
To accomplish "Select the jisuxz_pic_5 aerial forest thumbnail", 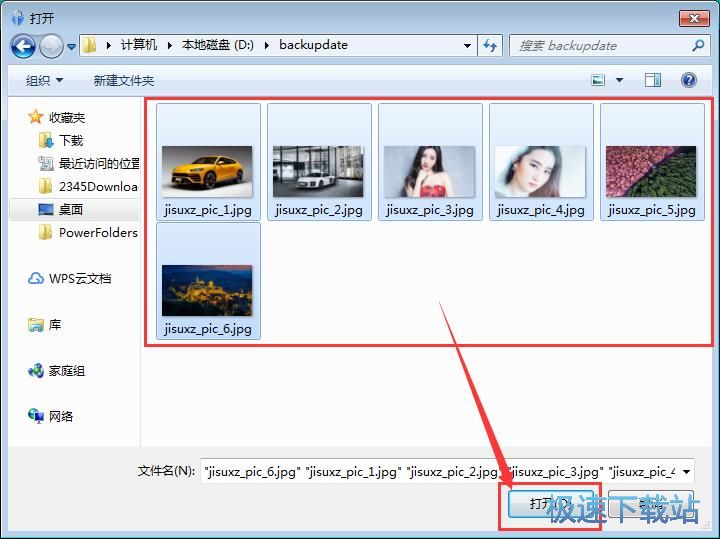I will pyautogui.click(x=651, y=171).
